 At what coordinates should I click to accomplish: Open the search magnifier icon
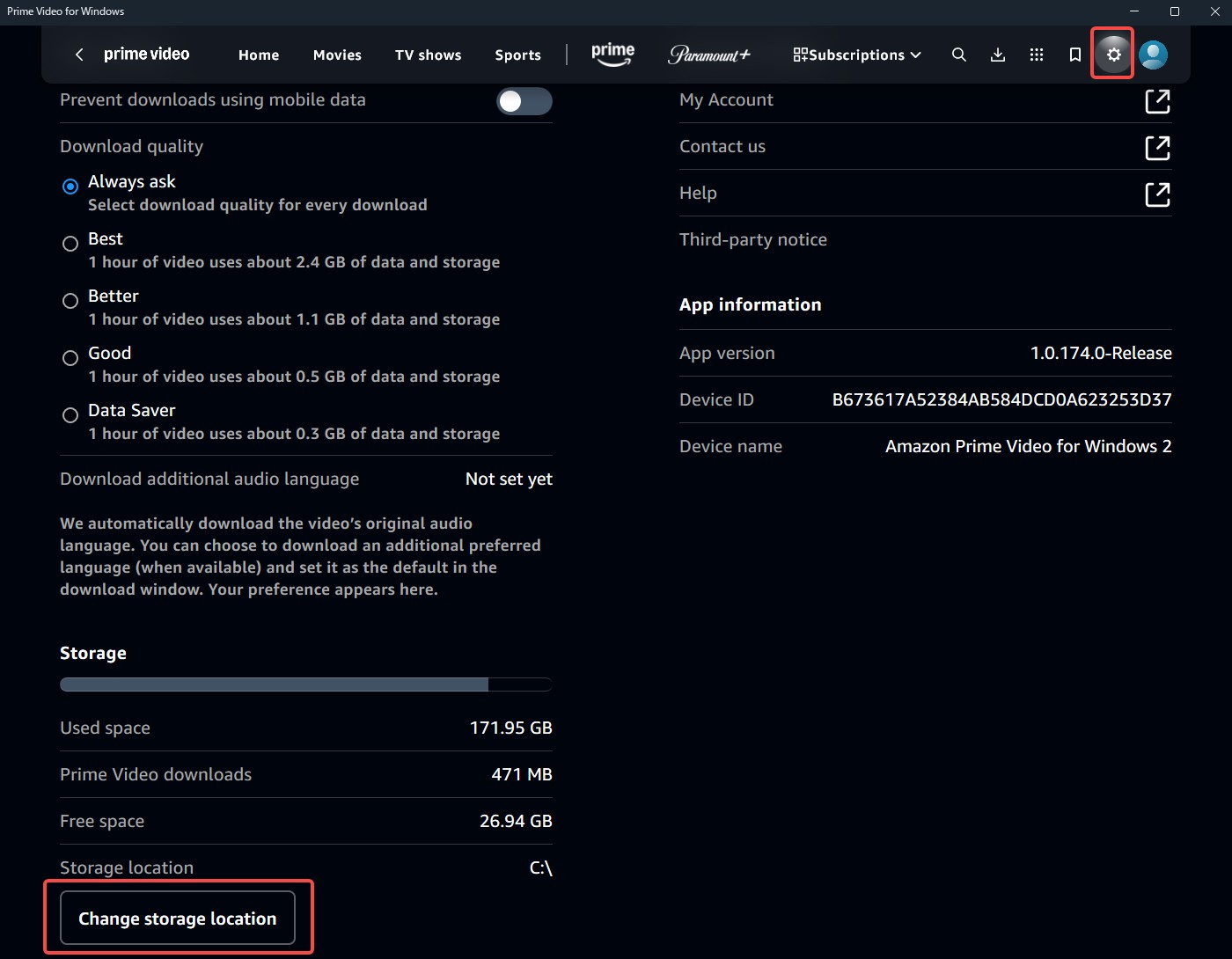coord(959,55)
